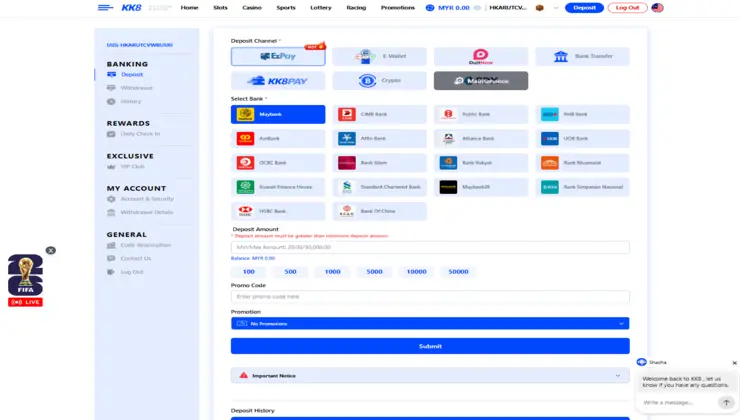740x420 pixels.
Task: Open the Home menu
Action: 189,8
